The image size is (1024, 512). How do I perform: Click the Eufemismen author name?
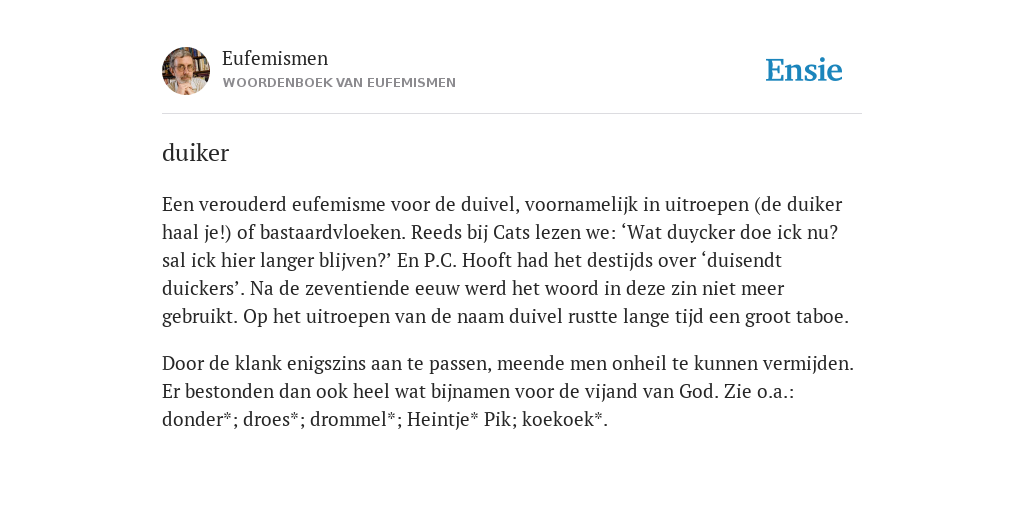point(275,59)
